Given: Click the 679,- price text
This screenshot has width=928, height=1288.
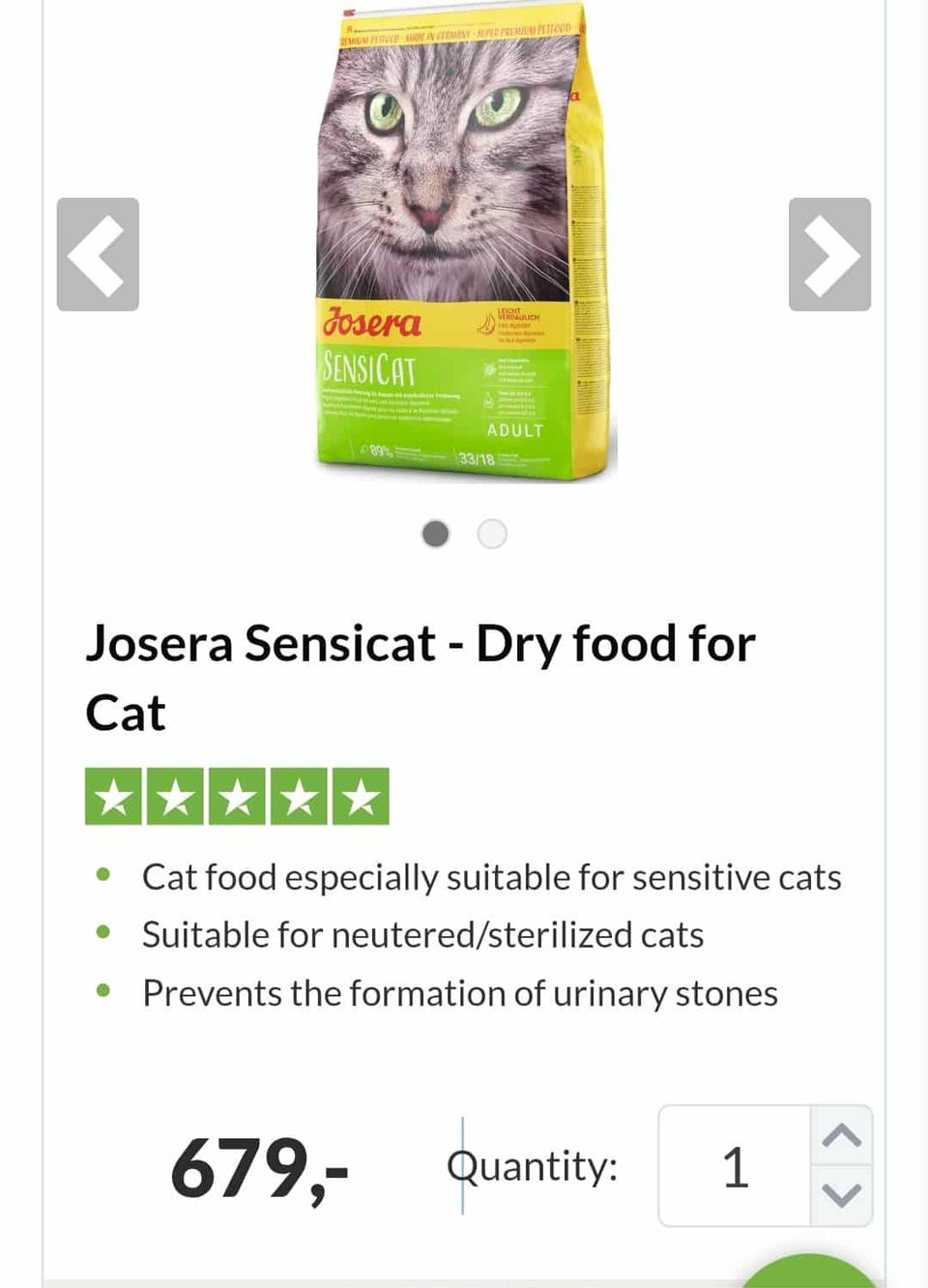Looking at the screenshot, I should [259, 1168].
